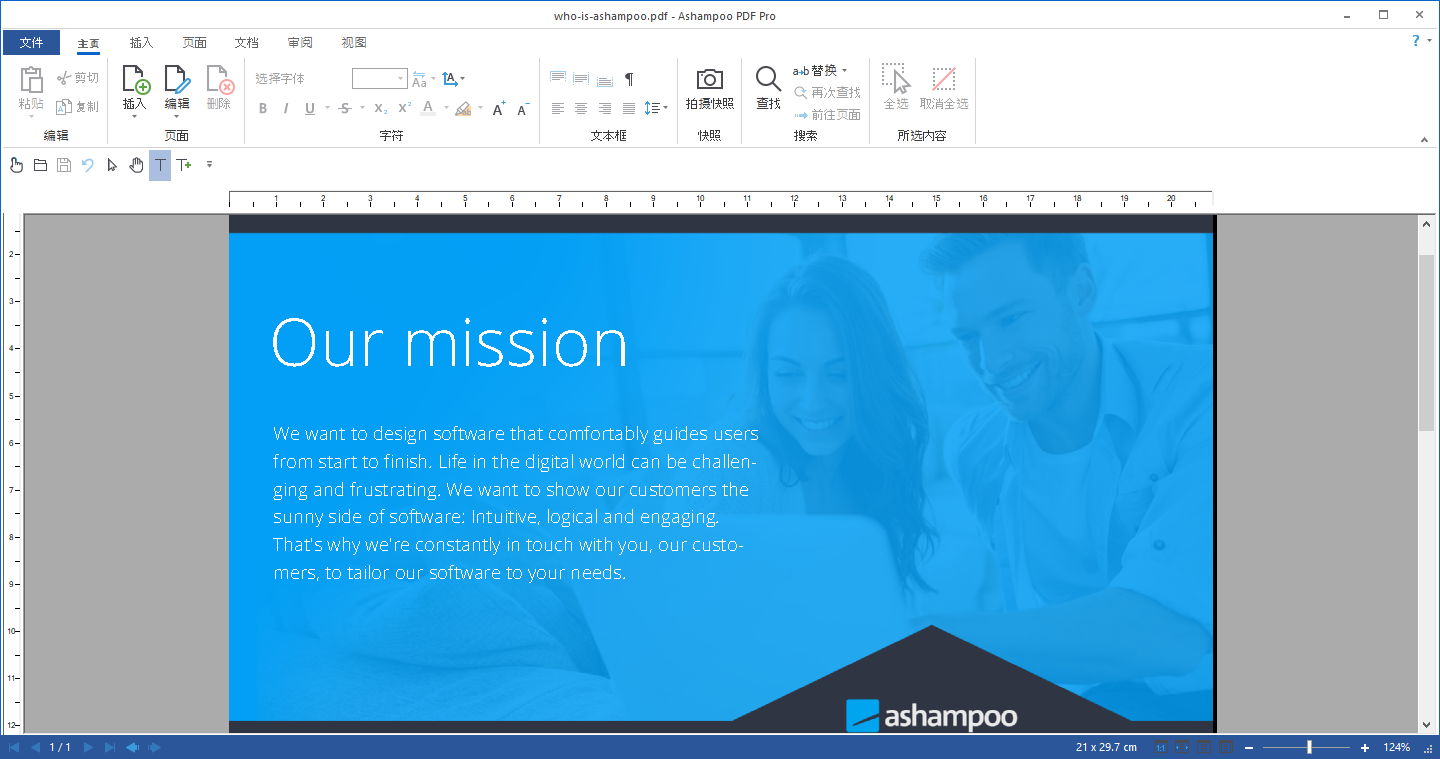Expand the Insert (插入) page dropdown arrow
The width and height of the screenshot is (1440, 759).
pyautogui.click(x=134, y=117)
